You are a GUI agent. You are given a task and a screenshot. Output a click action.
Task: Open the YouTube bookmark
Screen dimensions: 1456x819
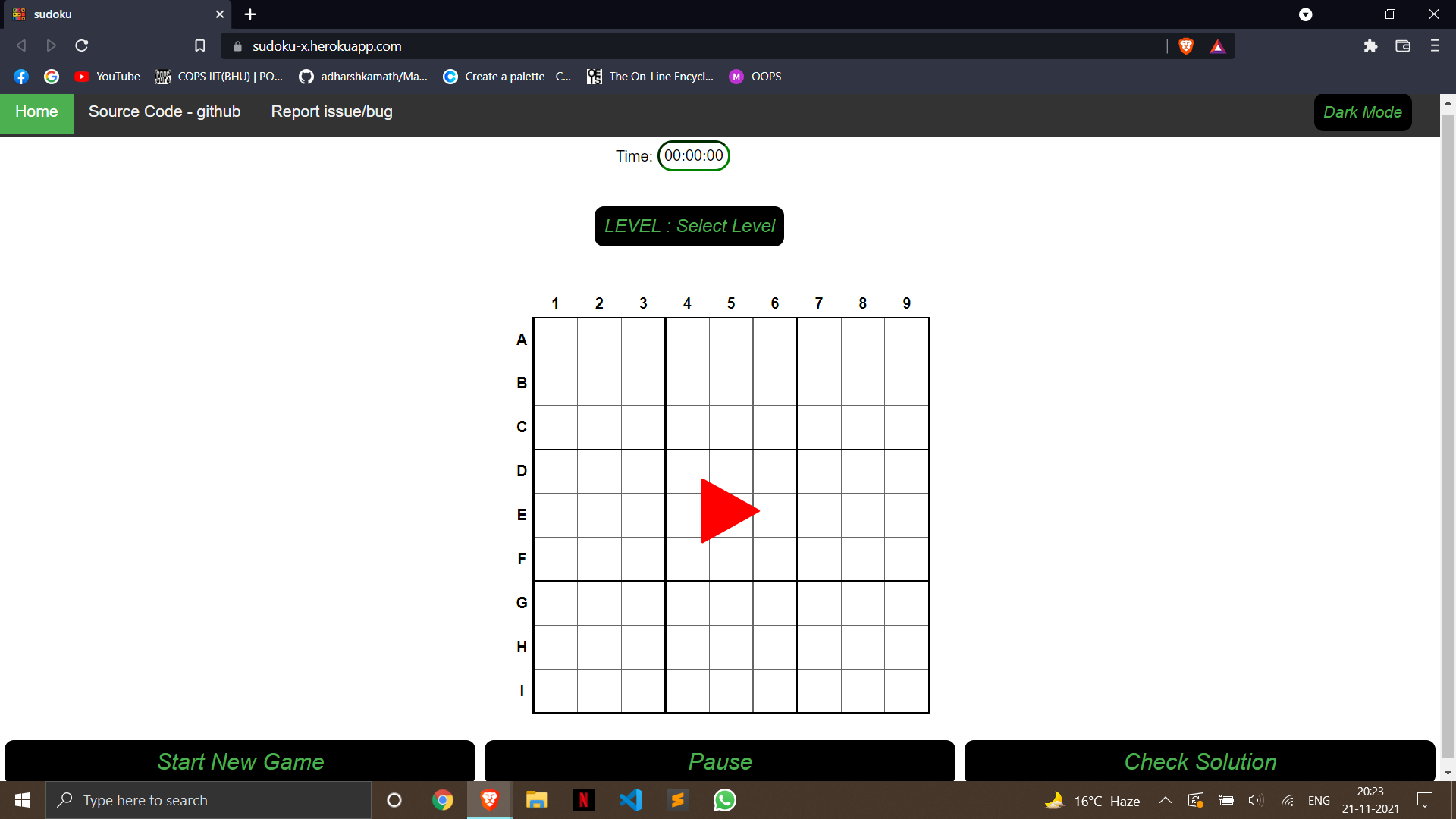point(108,77)
